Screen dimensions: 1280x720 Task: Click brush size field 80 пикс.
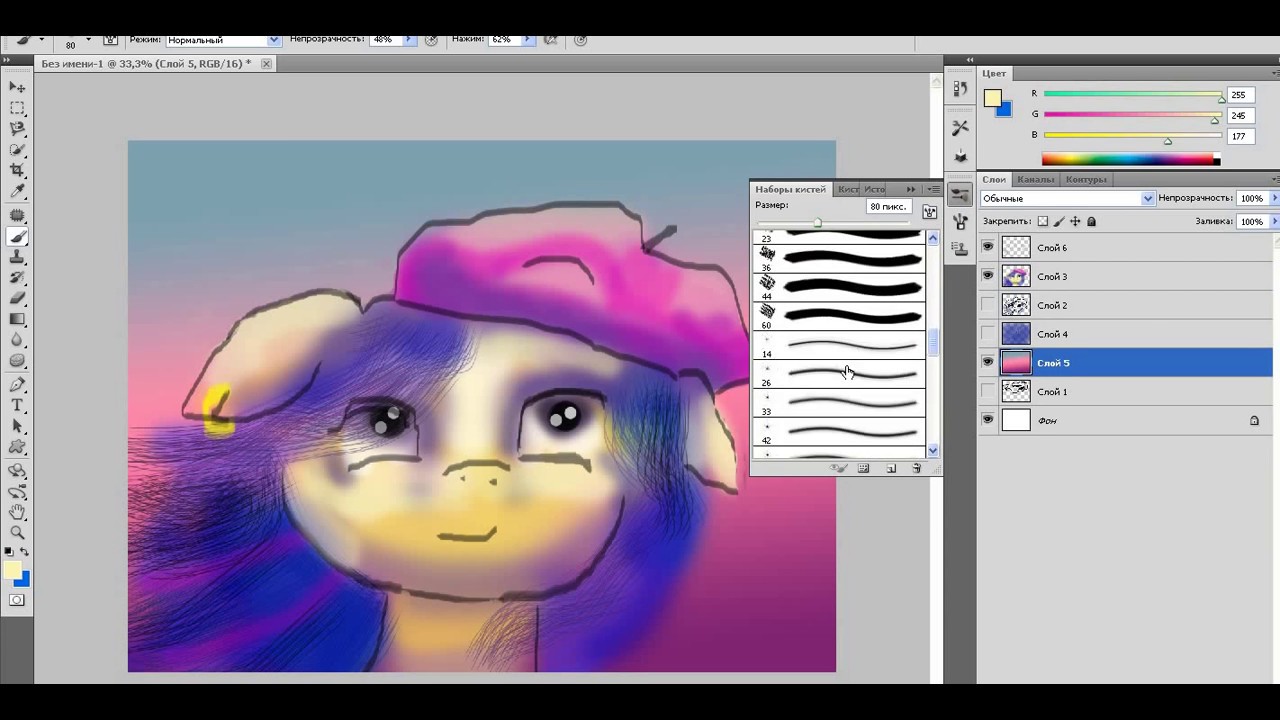888,207
